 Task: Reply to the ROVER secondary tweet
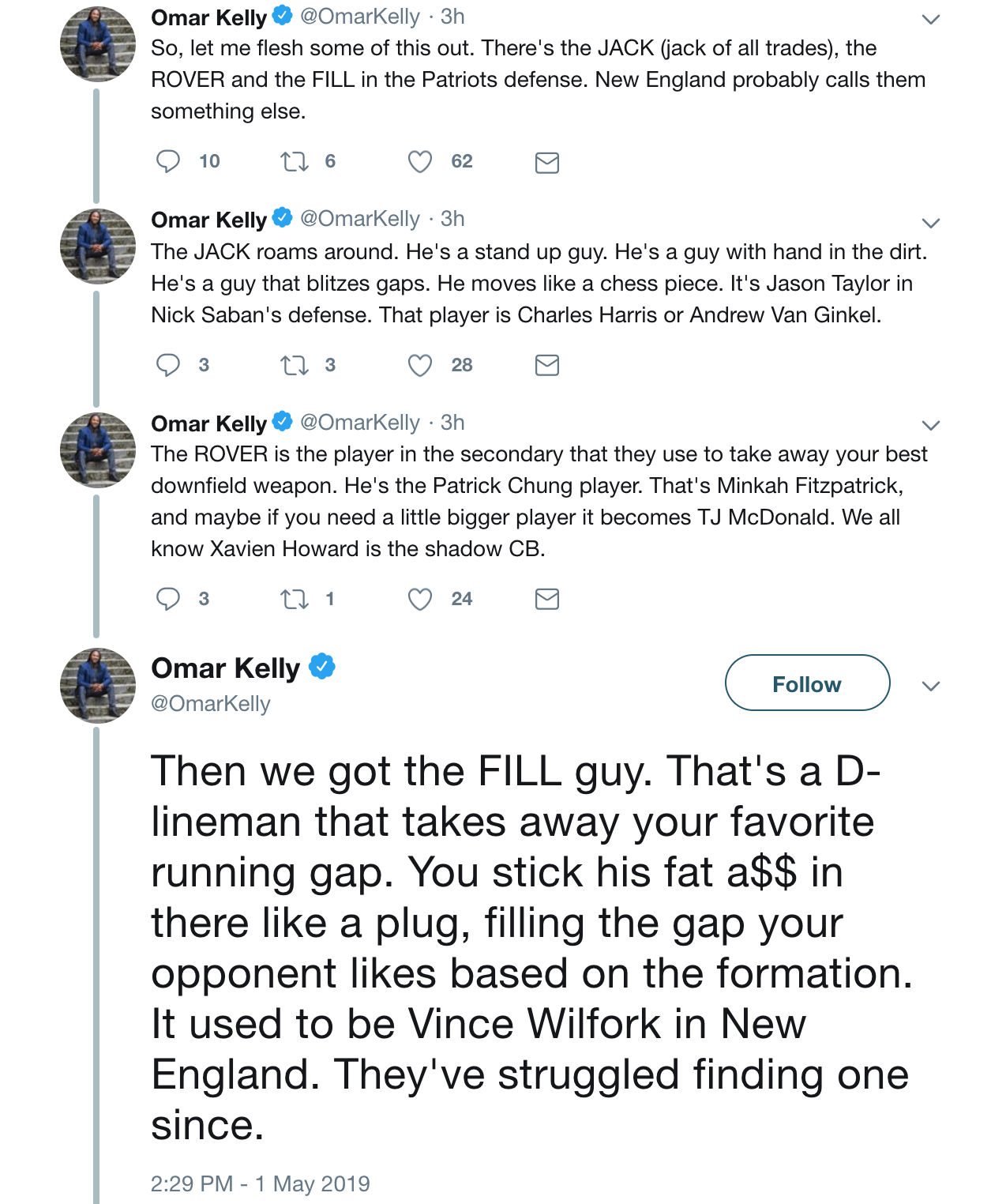[x=168, y=599]
